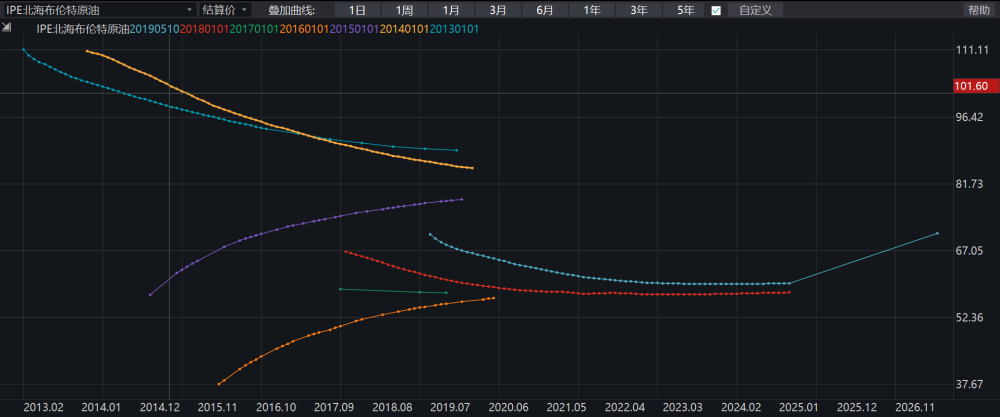Screen dimensions: 1000x417
Task: Set overlay curve to 1年
Action: pos(592,10)
